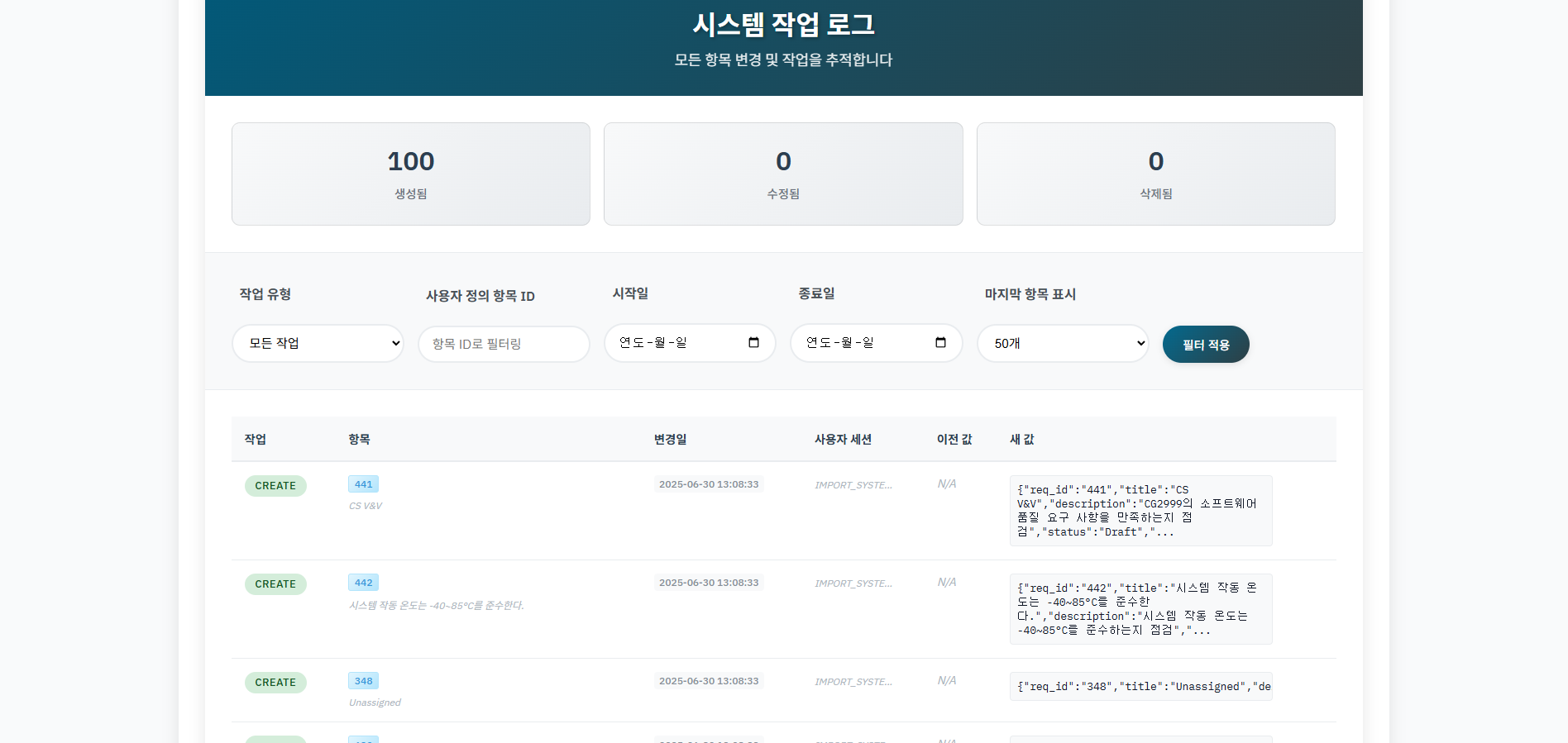
Task: Click the N/A previous value in row 442
Action: tap(947, 582)
